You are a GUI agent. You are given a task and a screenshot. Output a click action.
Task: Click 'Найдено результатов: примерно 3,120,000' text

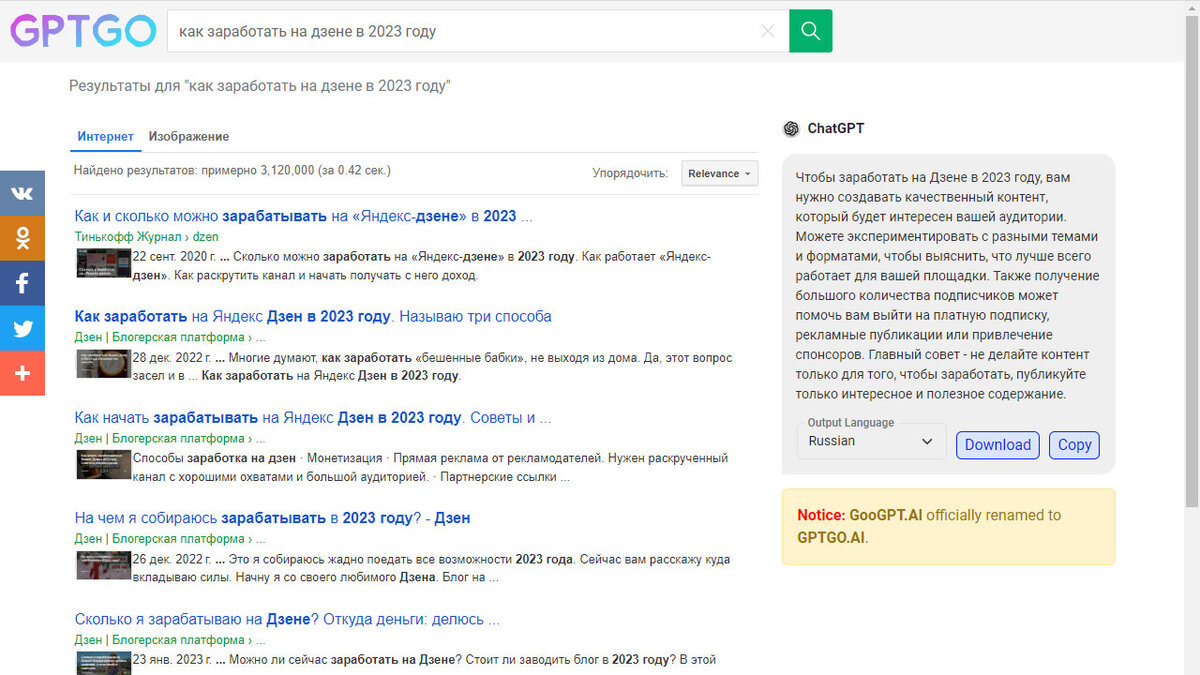[232, 171]
